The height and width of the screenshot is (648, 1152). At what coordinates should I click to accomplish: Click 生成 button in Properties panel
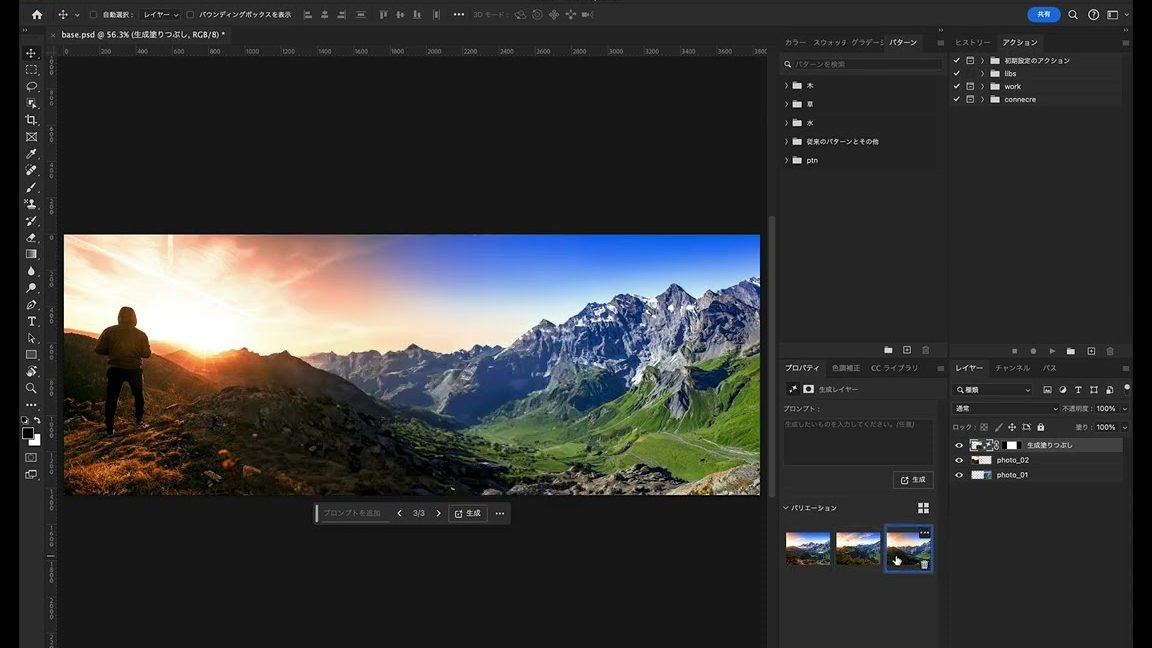913,480
